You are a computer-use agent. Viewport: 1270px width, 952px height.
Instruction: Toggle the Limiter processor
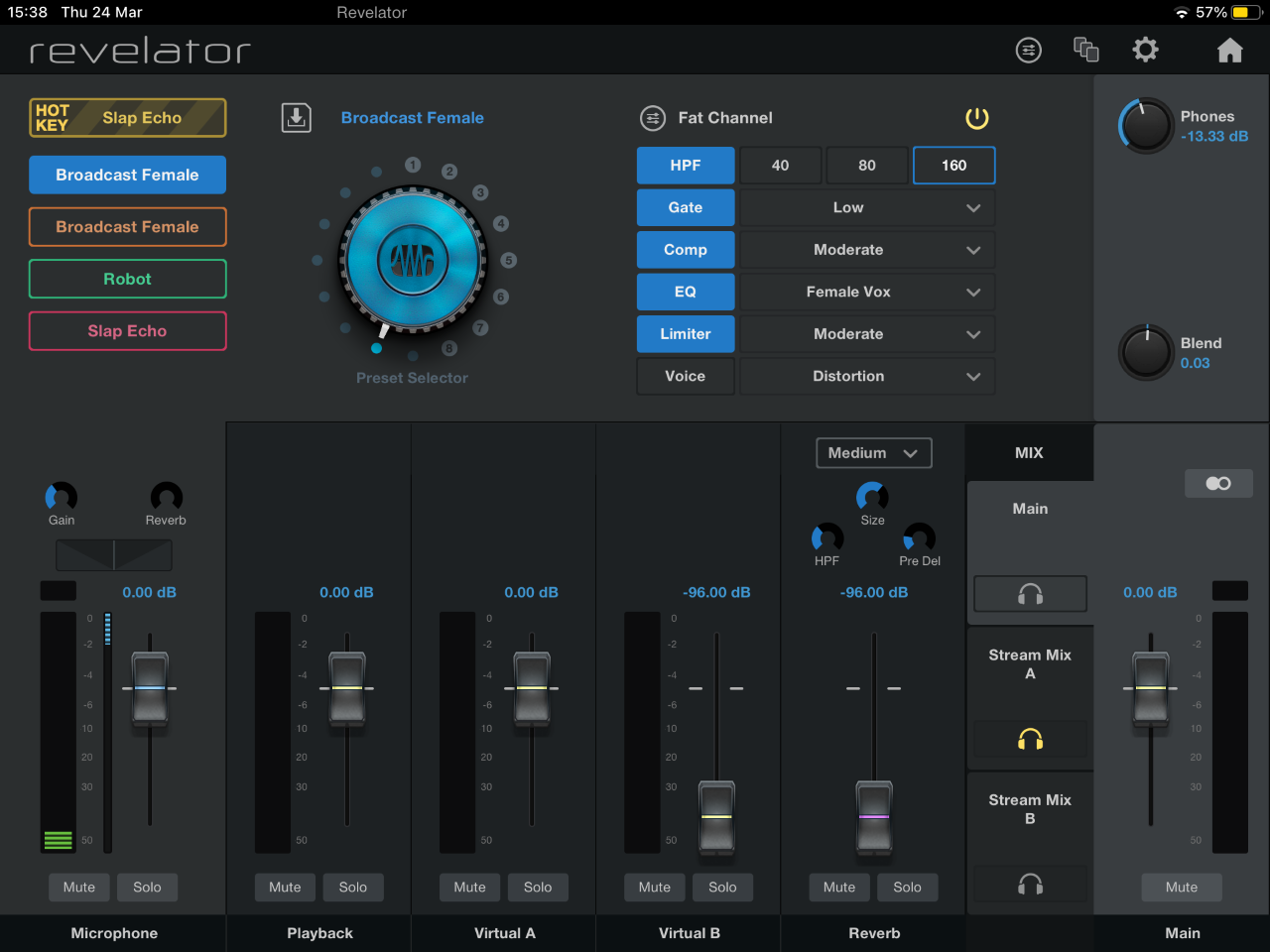pos(686,334)
